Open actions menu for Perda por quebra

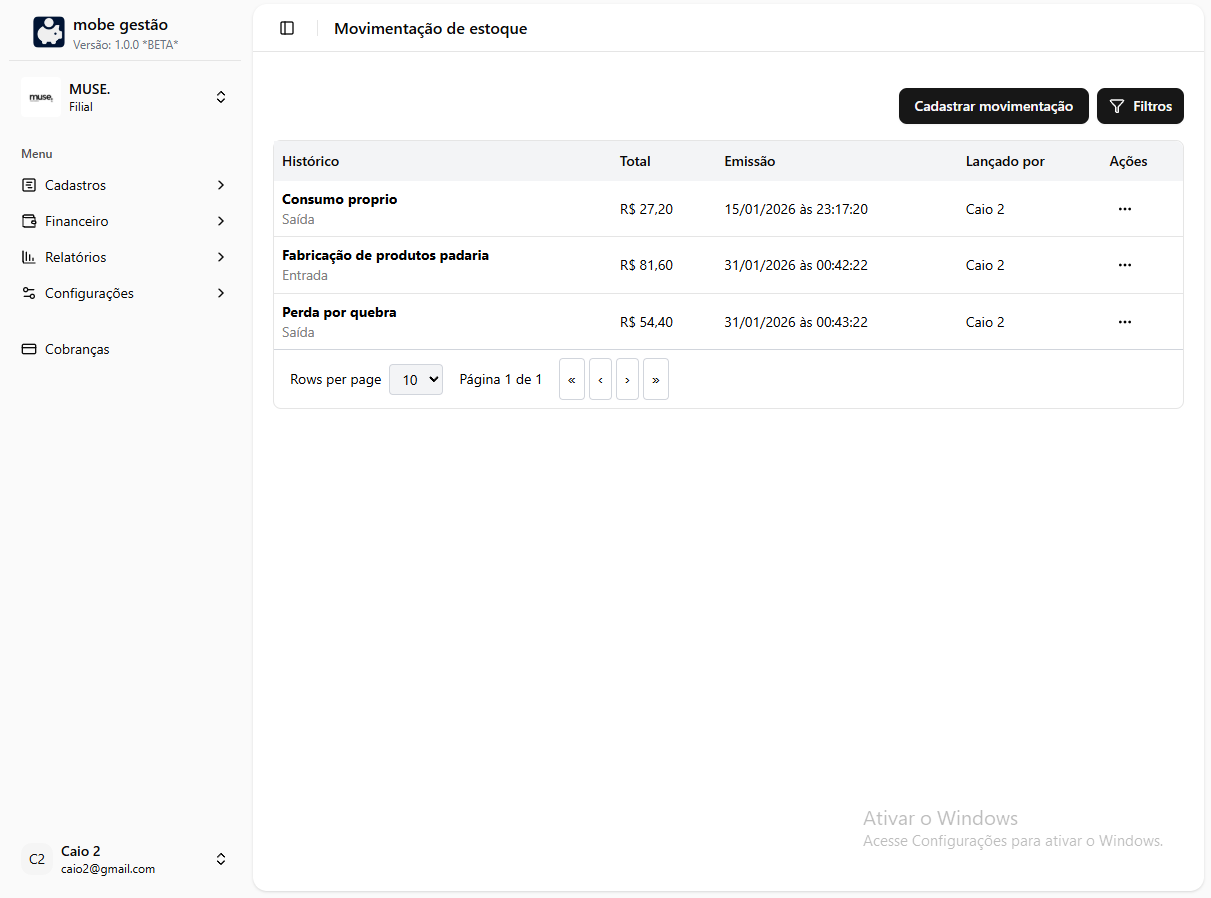pyautogui.click(x=1124, y=322)
